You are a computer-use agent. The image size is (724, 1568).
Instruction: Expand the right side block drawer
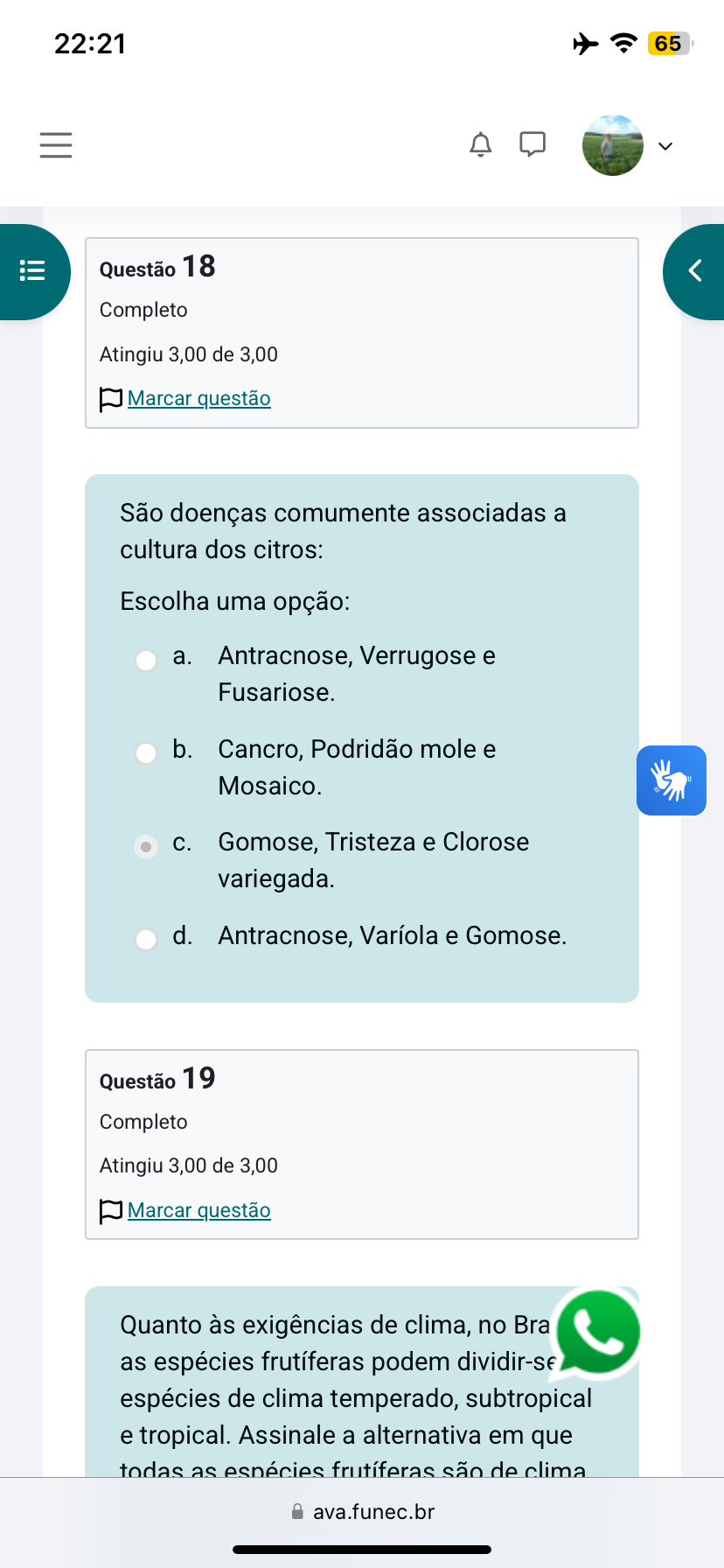click(695, 271)
